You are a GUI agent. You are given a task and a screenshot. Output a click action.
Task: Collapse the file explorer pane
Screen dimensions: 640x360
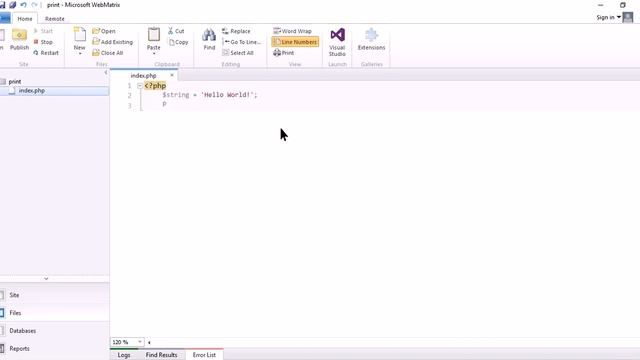pyautogui.click(x=106, y=73)
